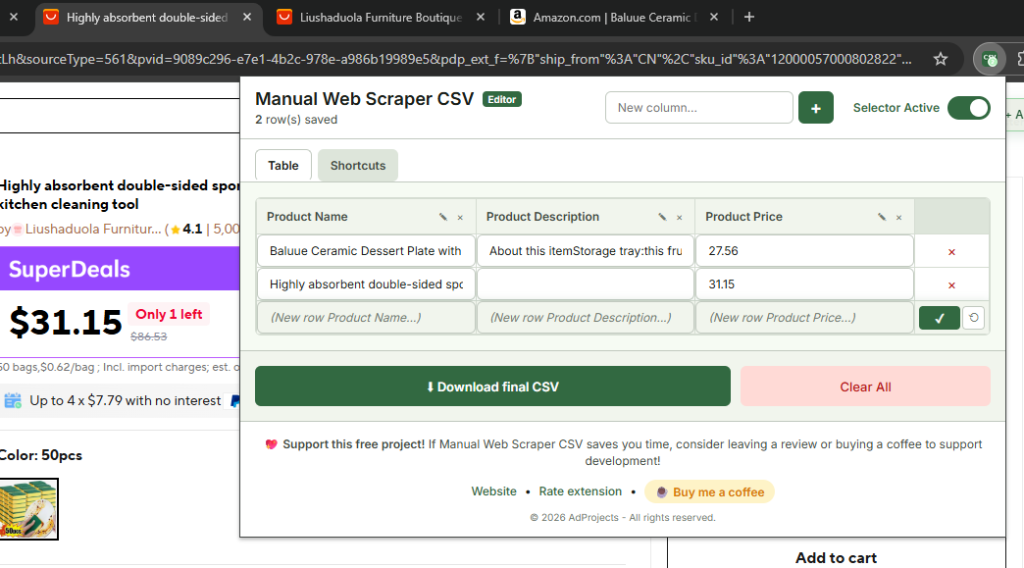The height and width of the screenshot is (568, 1024).
Task: Edit Product Price column name pencil
Action: click(x=882, y=217)
